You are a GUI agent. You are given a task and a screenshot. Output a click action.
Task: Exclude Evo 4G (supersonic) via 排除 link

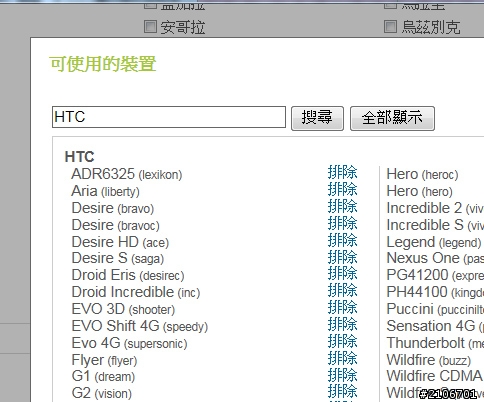(x=342, y=341)
